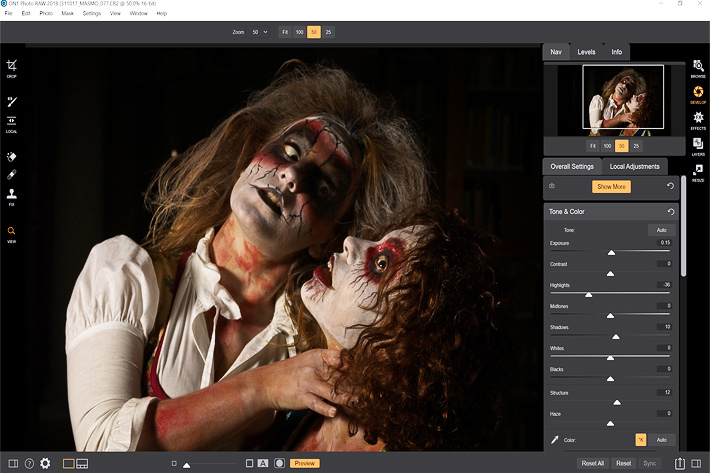Click the thumbnail size slider handle
Viewport: 710px width, 473px height.
187,465
